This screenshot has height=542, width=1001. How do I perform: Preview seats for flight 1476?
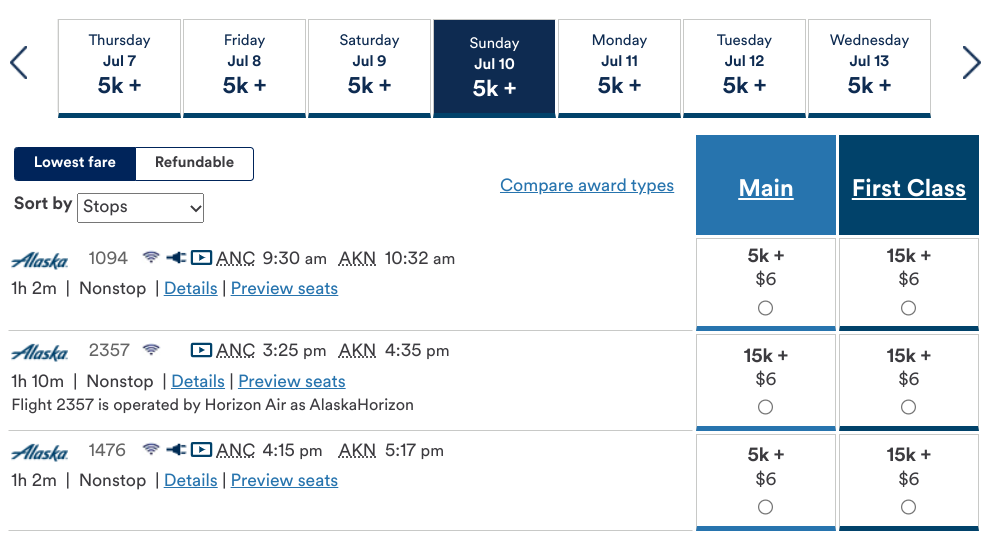pos(284,480)
